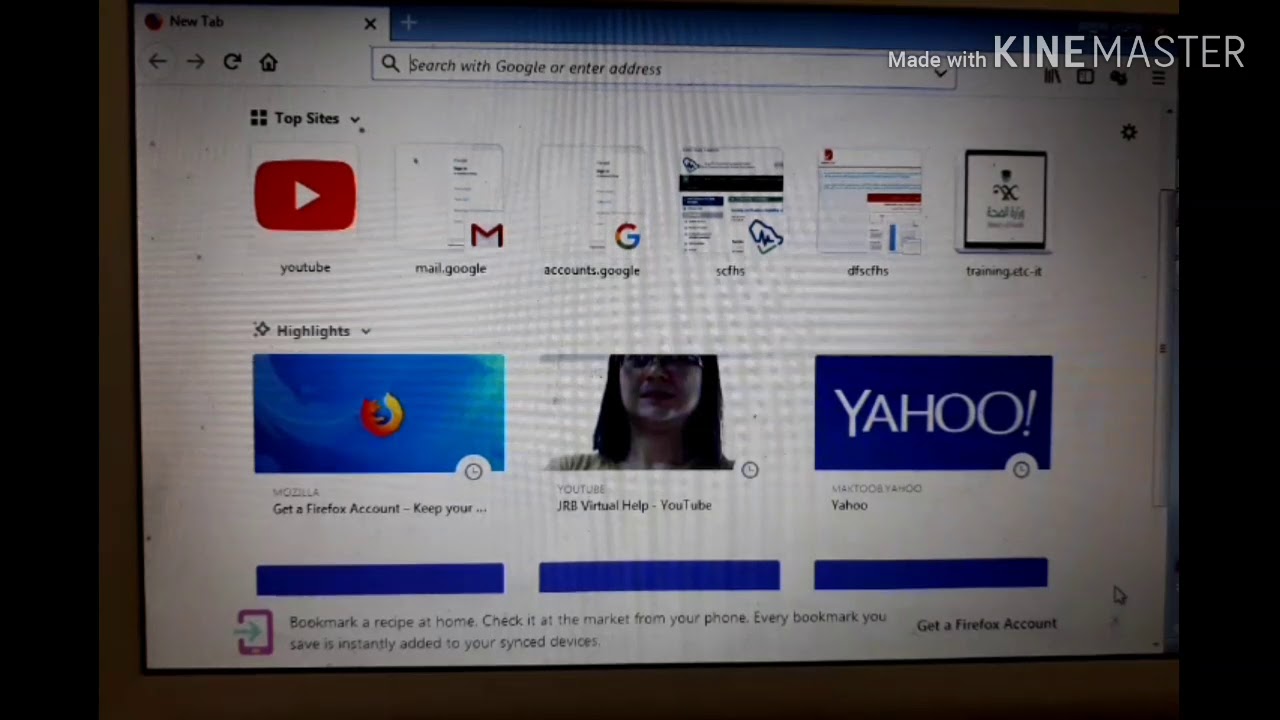Open the scfhs top site tile
Screen dimensions: 1280x720
tap(731, 211)
